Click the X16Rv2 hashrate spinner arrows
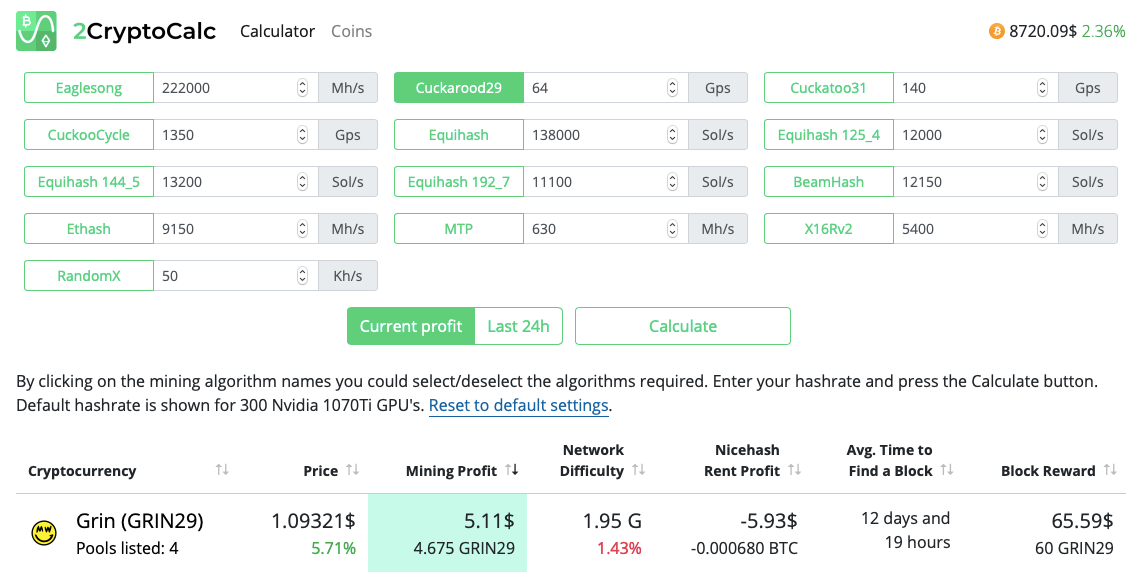 click(x=1042, y=229)
